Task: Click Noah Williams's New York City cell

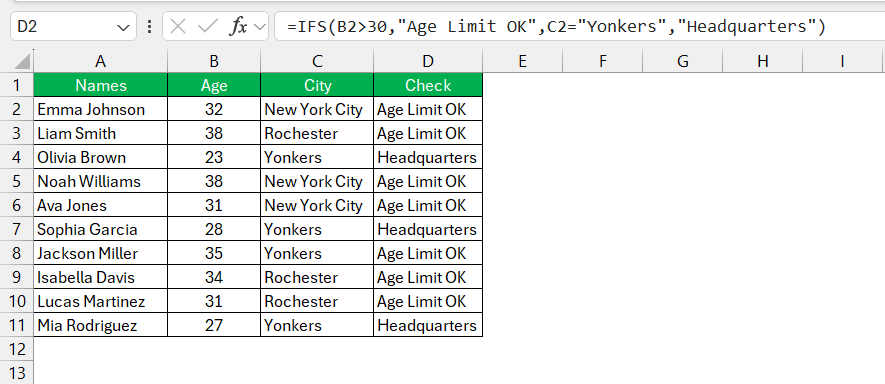Action: pyautogui.click(x=317, y=181)
